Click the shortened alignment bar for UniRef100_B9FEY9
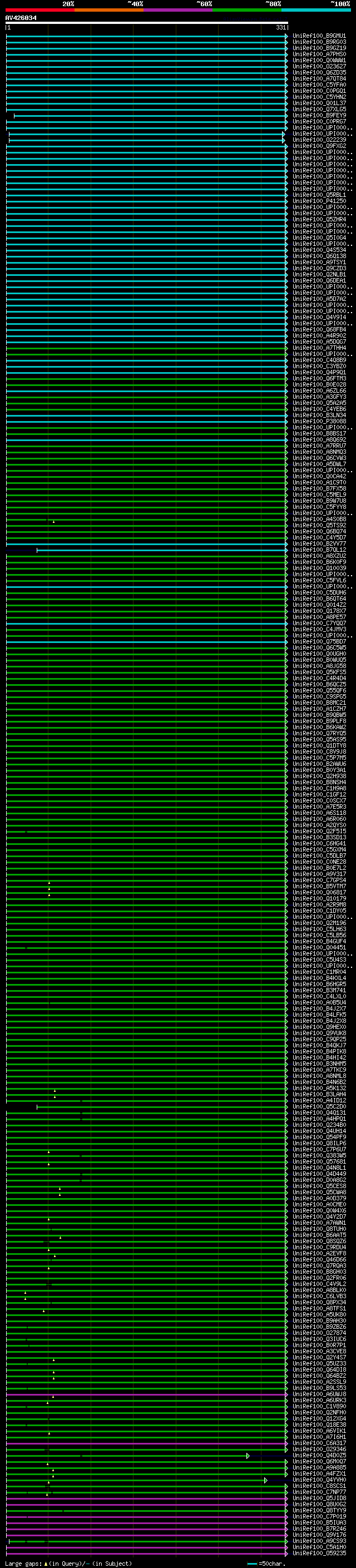356x1568 pixels. [150, 116]
